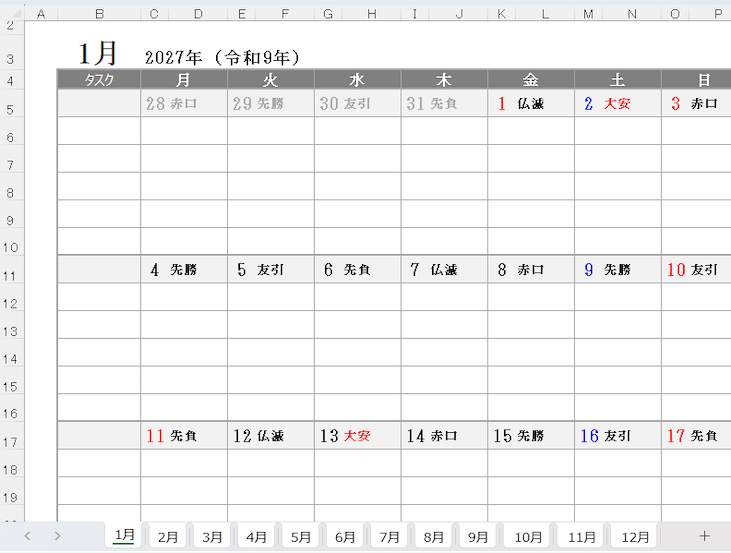Select the date cell 8 赤口
731x553 pixels.
pyautogui.click(x=531, y=269)
